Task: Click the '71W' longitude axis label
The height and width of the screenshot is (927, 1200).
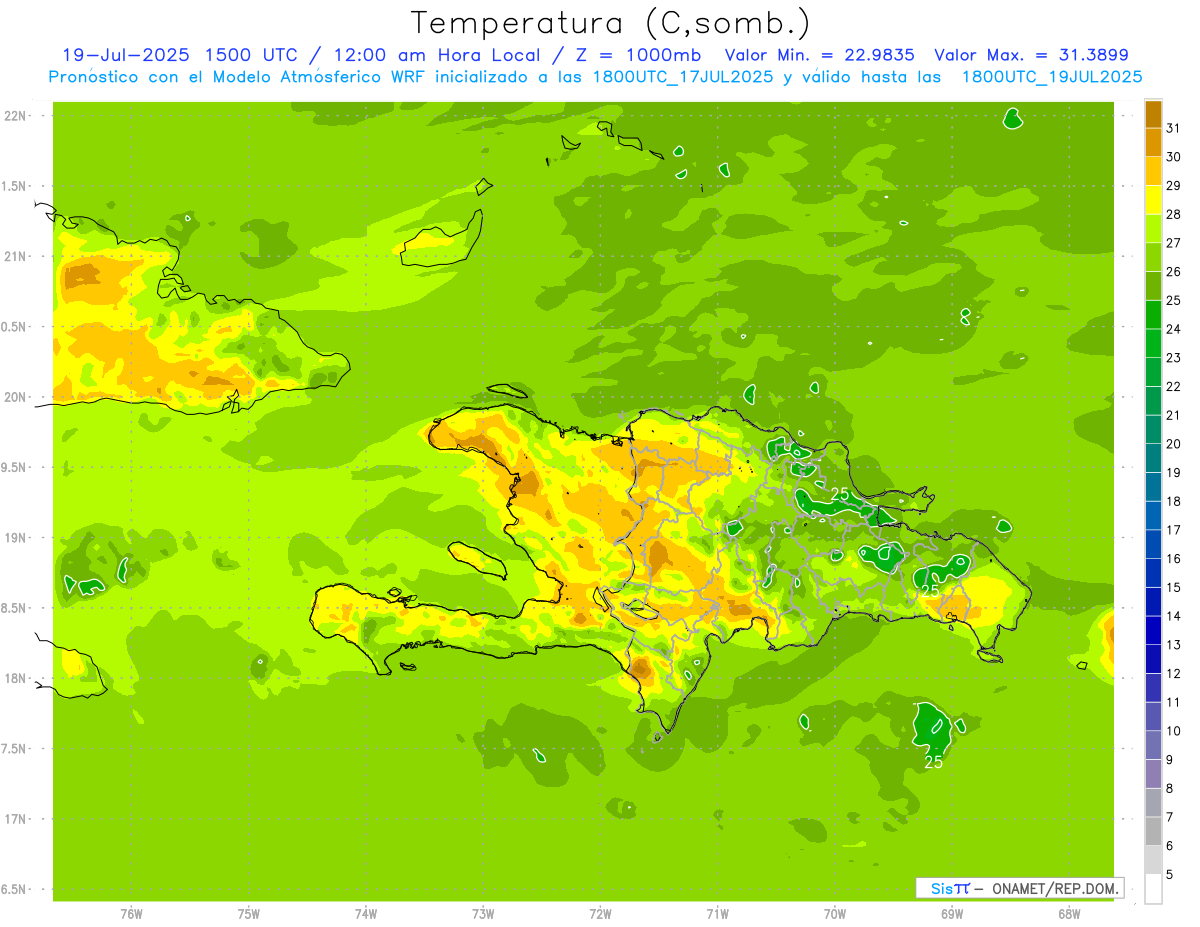Action: (x=717, y=914)
